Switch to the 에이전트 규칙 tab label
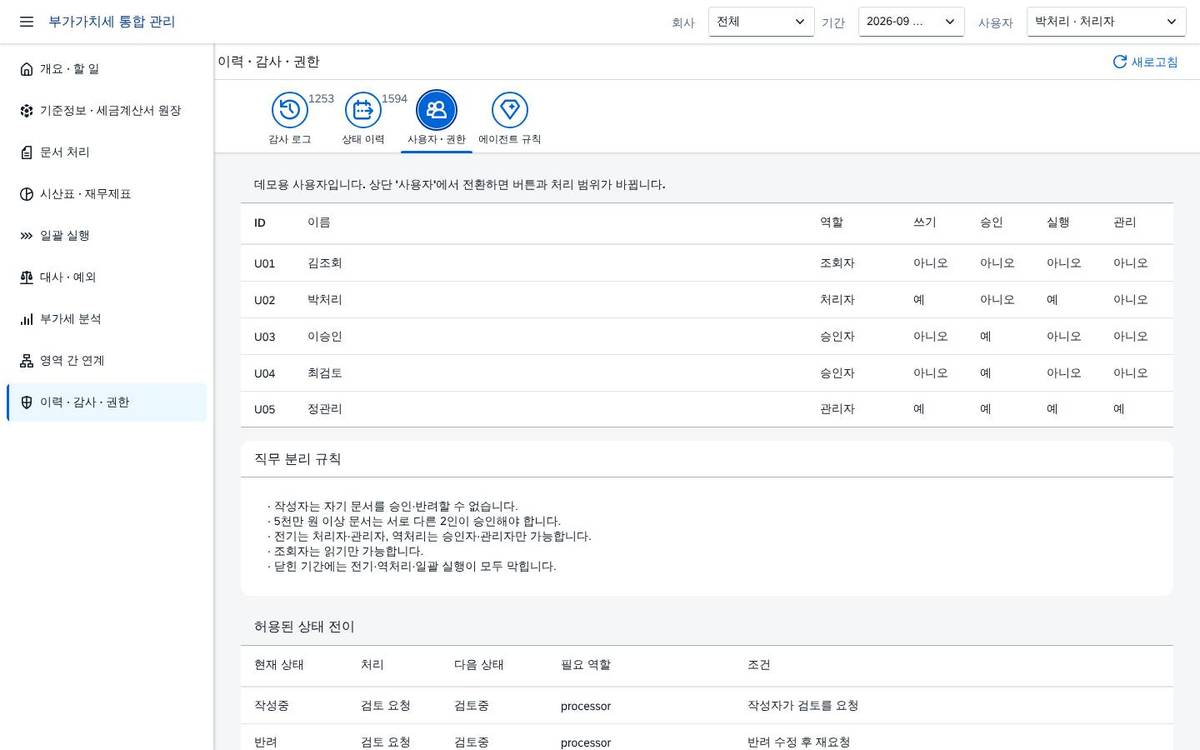 pos(510,140)
